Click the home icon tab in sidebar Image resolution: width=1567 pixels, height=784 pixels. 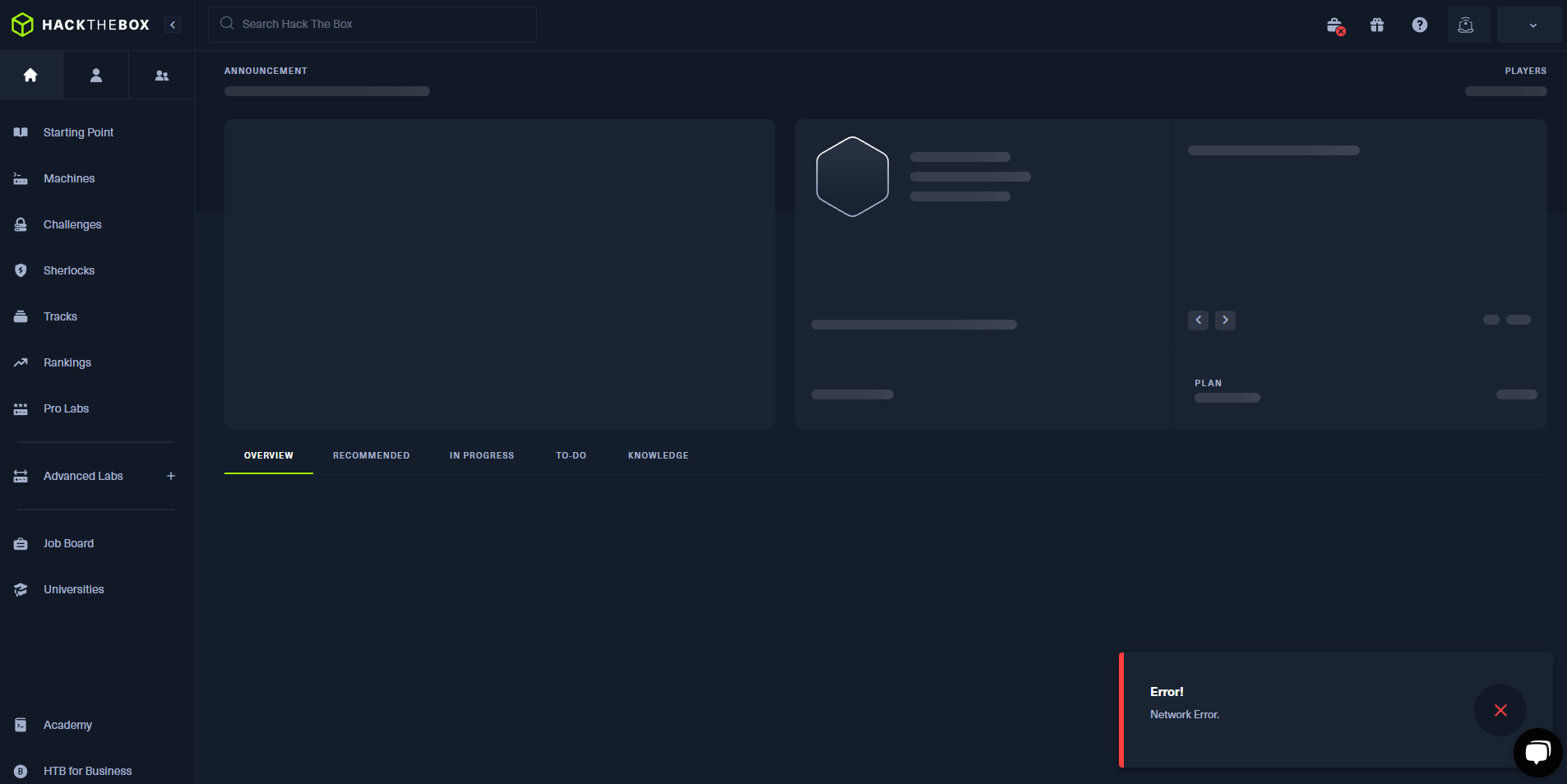click(30, 76)
